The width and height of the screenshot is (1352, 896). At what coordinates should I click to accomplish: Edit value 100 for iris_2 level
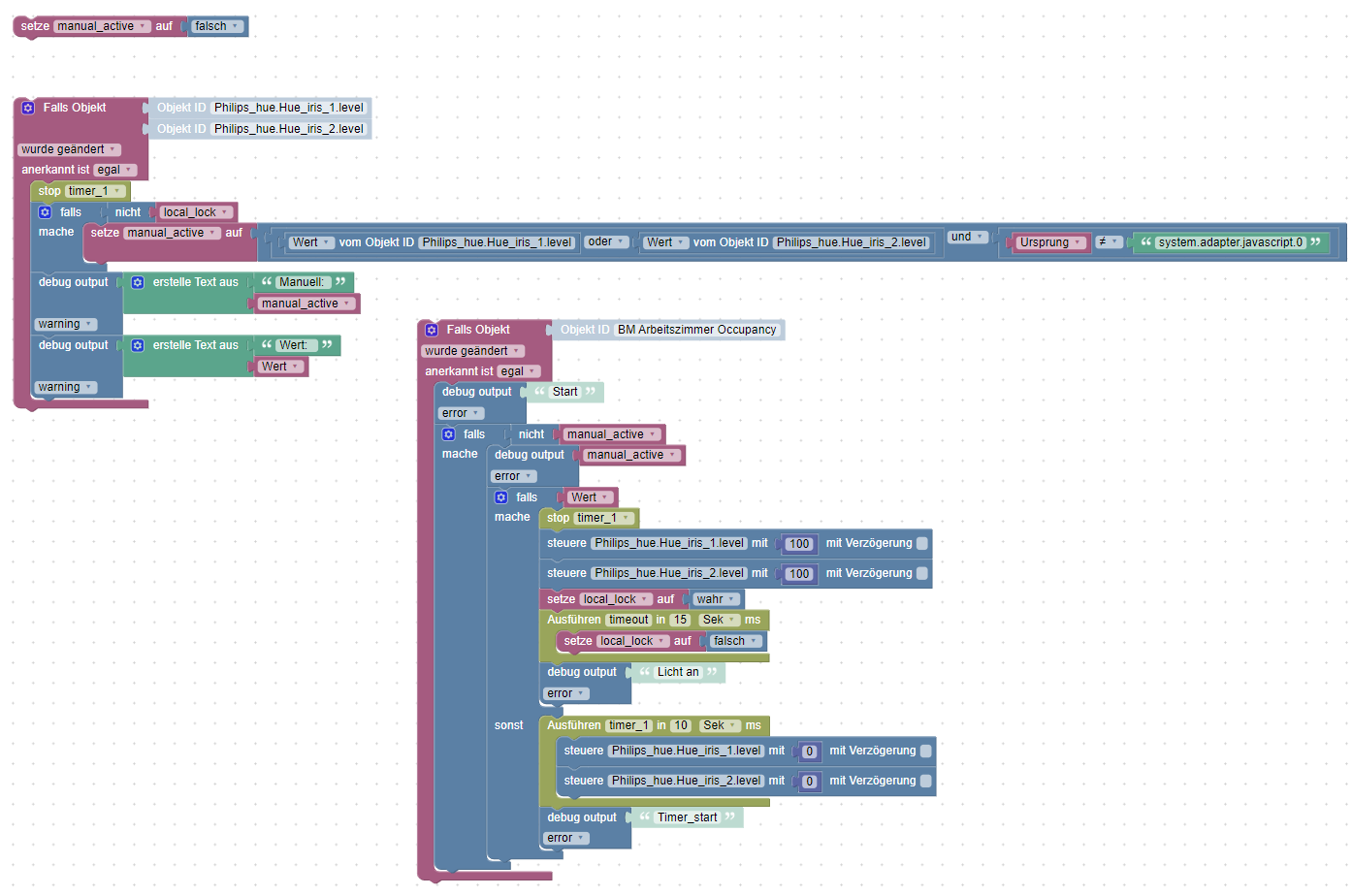[x=799, y=574]
